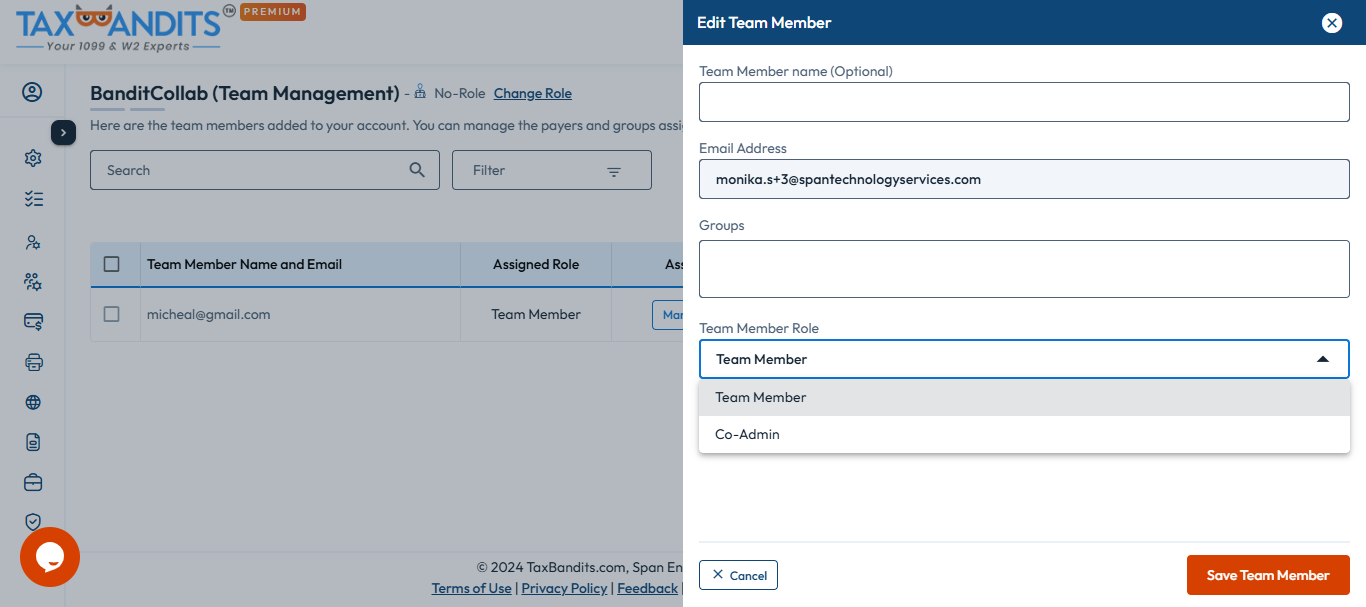
Task: Click the Groups input box
Action: tap(1024, 268)
